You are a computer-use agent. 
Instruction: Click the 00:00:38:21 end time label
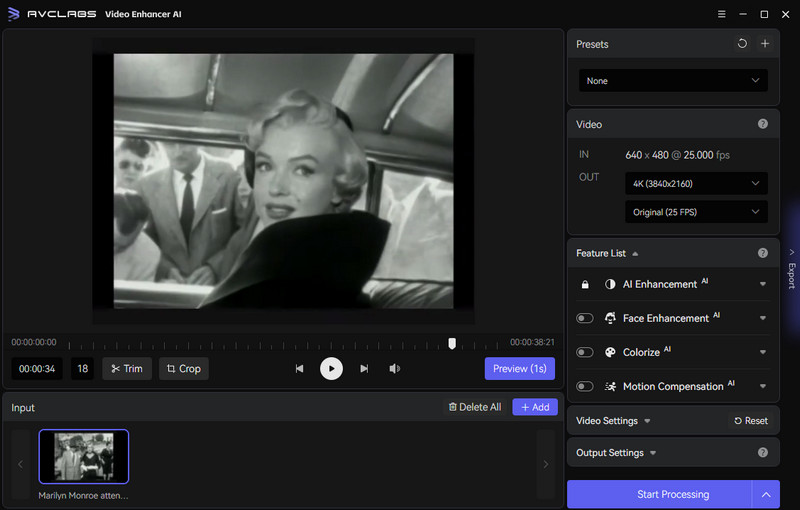(532, 342)
